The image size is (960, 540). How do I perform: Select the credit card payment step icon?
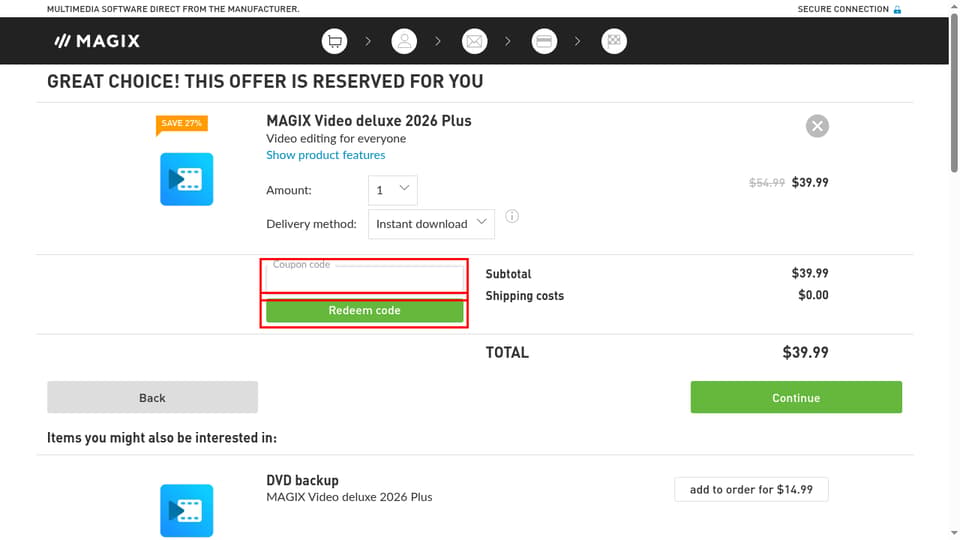tap(544, 41)
